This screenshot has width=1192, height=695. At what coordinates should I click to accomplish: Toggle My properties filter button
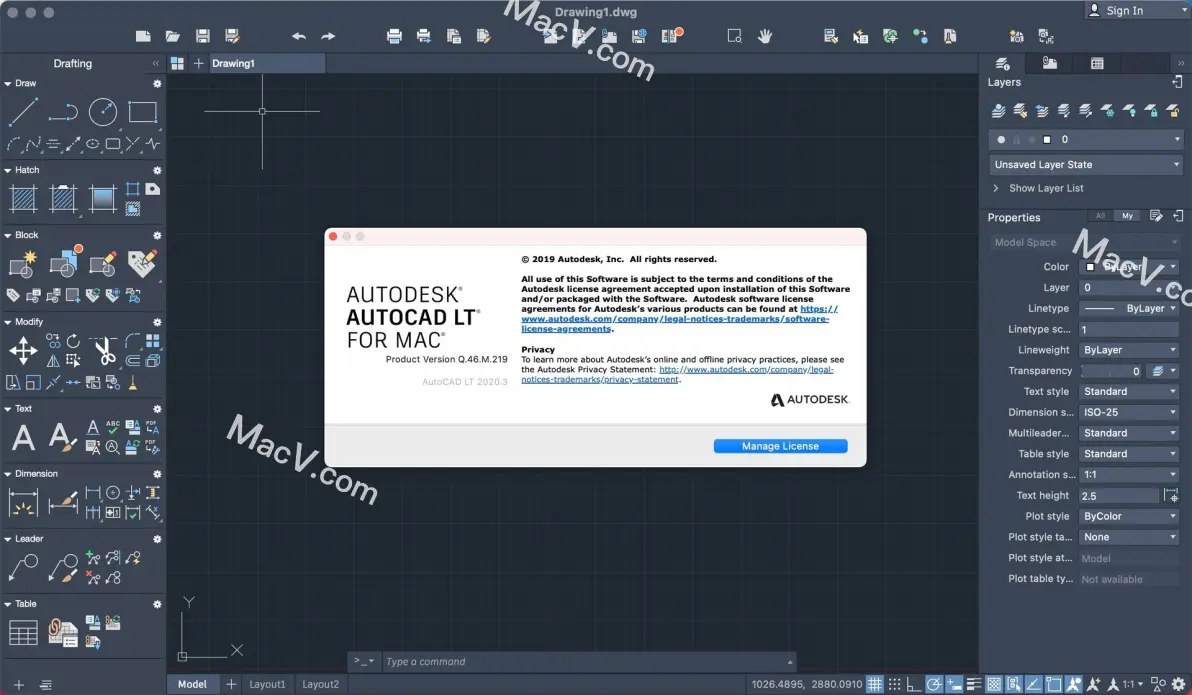[1127, 216]
